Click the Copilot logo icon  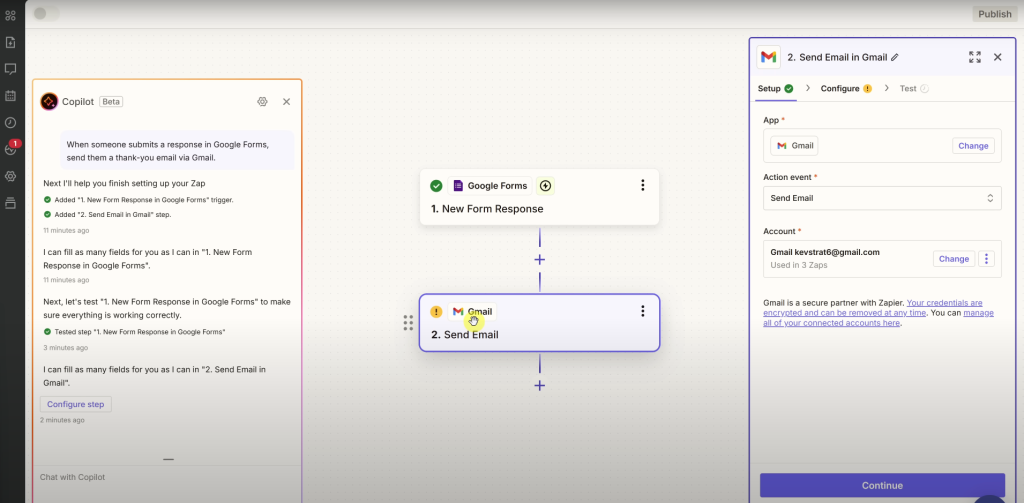[x=49, y=101]
